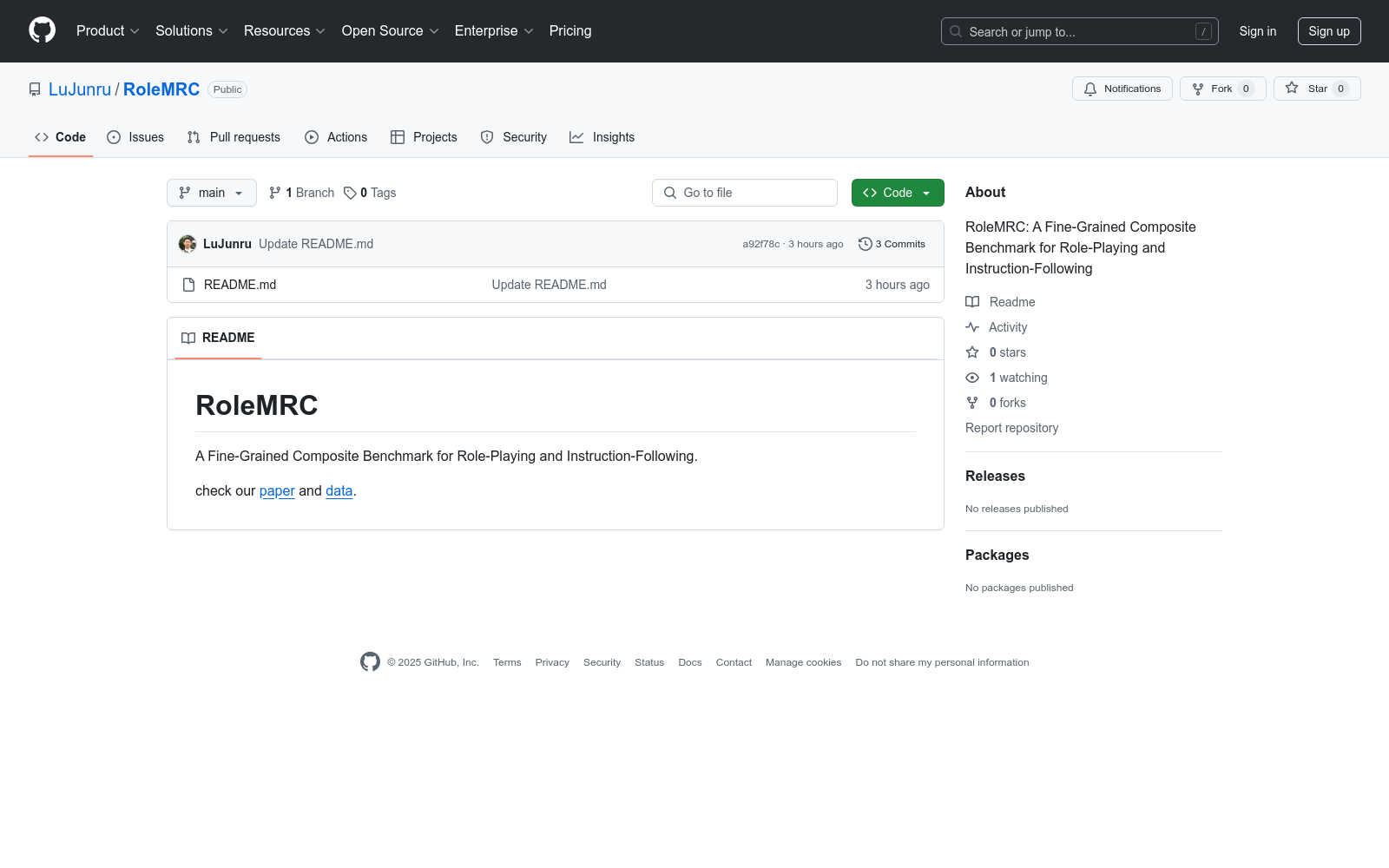
Task: Open the latest commit message Update README.md
Action: [x=316, y=244]
